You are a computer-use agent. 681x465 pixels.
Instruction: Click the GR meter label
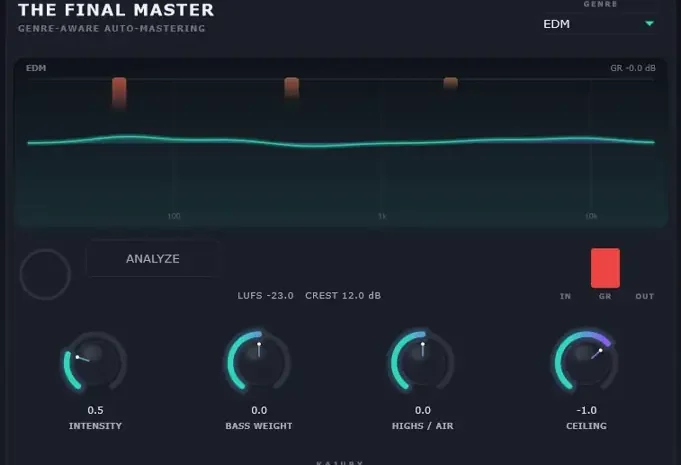pos(605,297)
